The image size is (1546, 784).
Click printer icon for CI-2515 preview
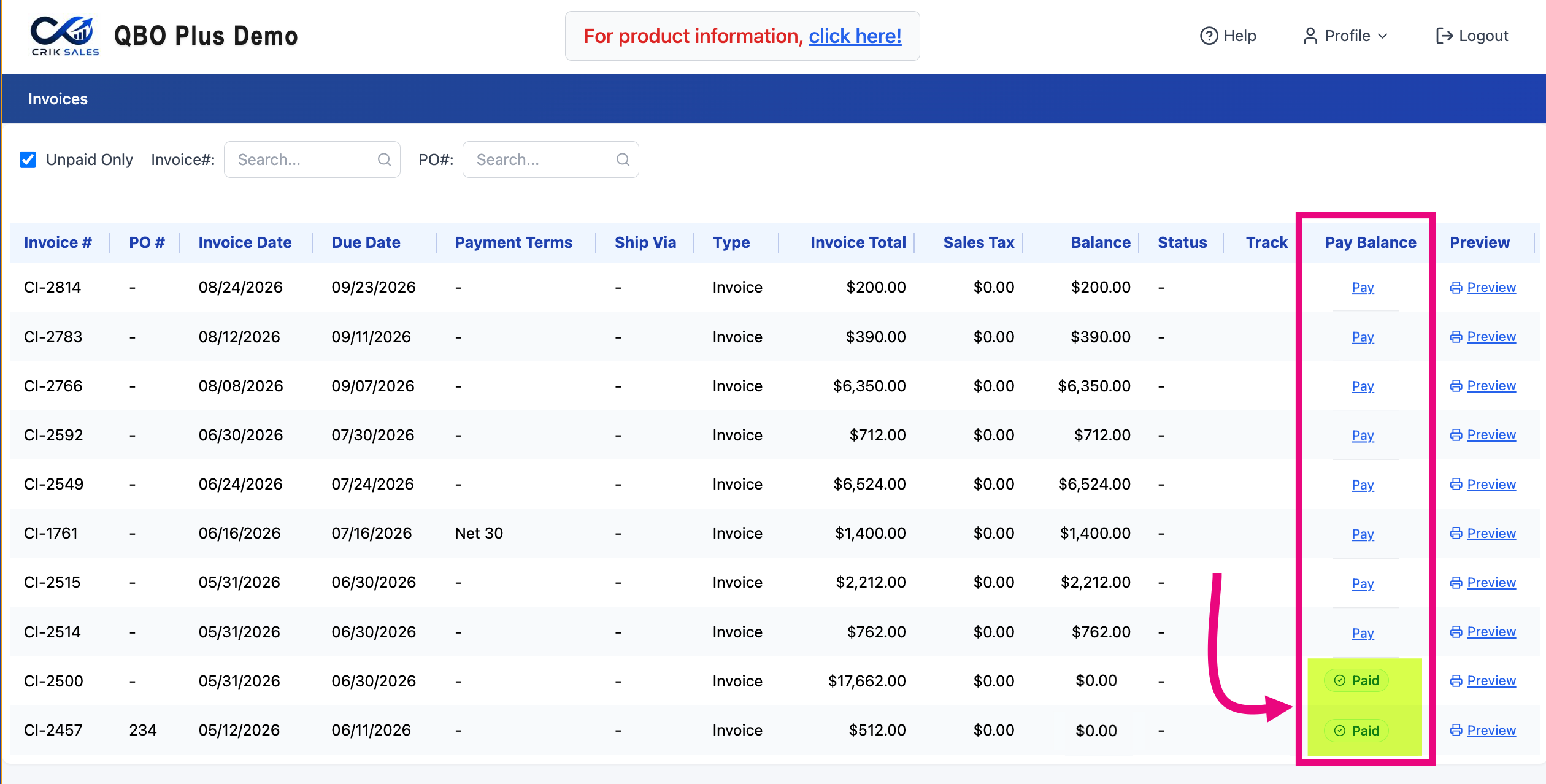point(1456,583)
